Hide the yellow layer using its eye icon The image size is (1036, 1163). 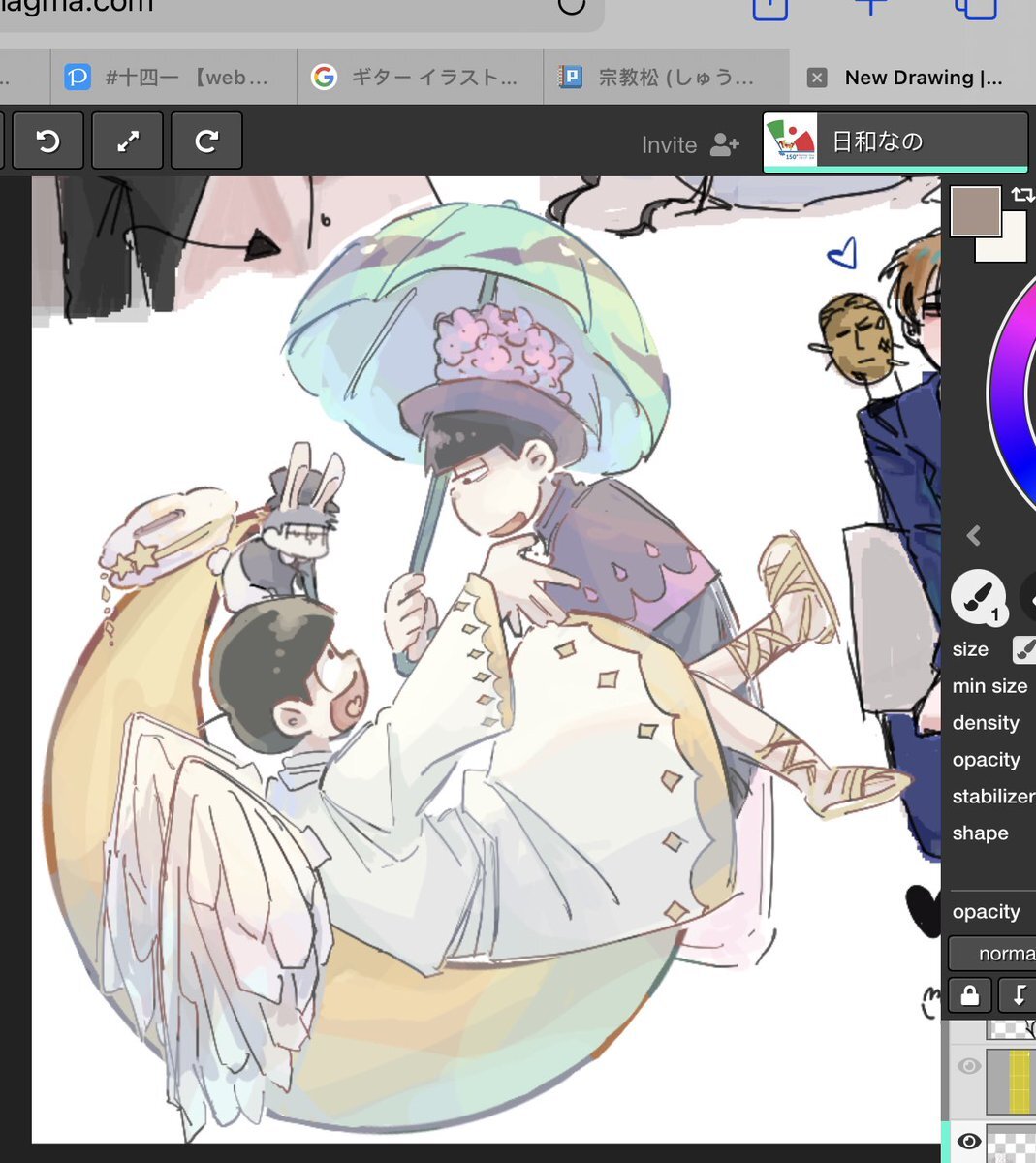pos(968,1066)
